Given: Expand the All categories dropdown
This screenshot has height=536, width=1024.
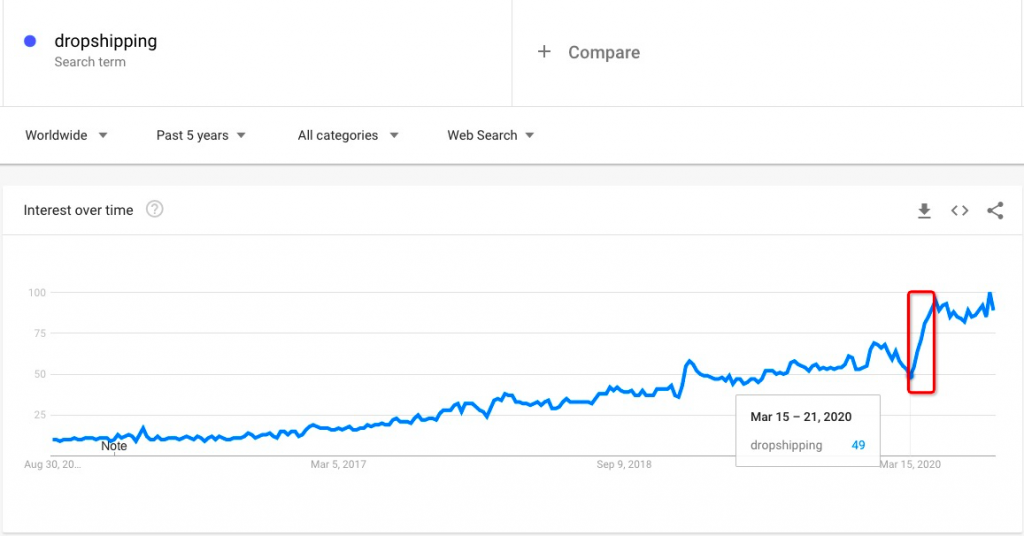Looking at the screenshot, I should coord(347,135).
